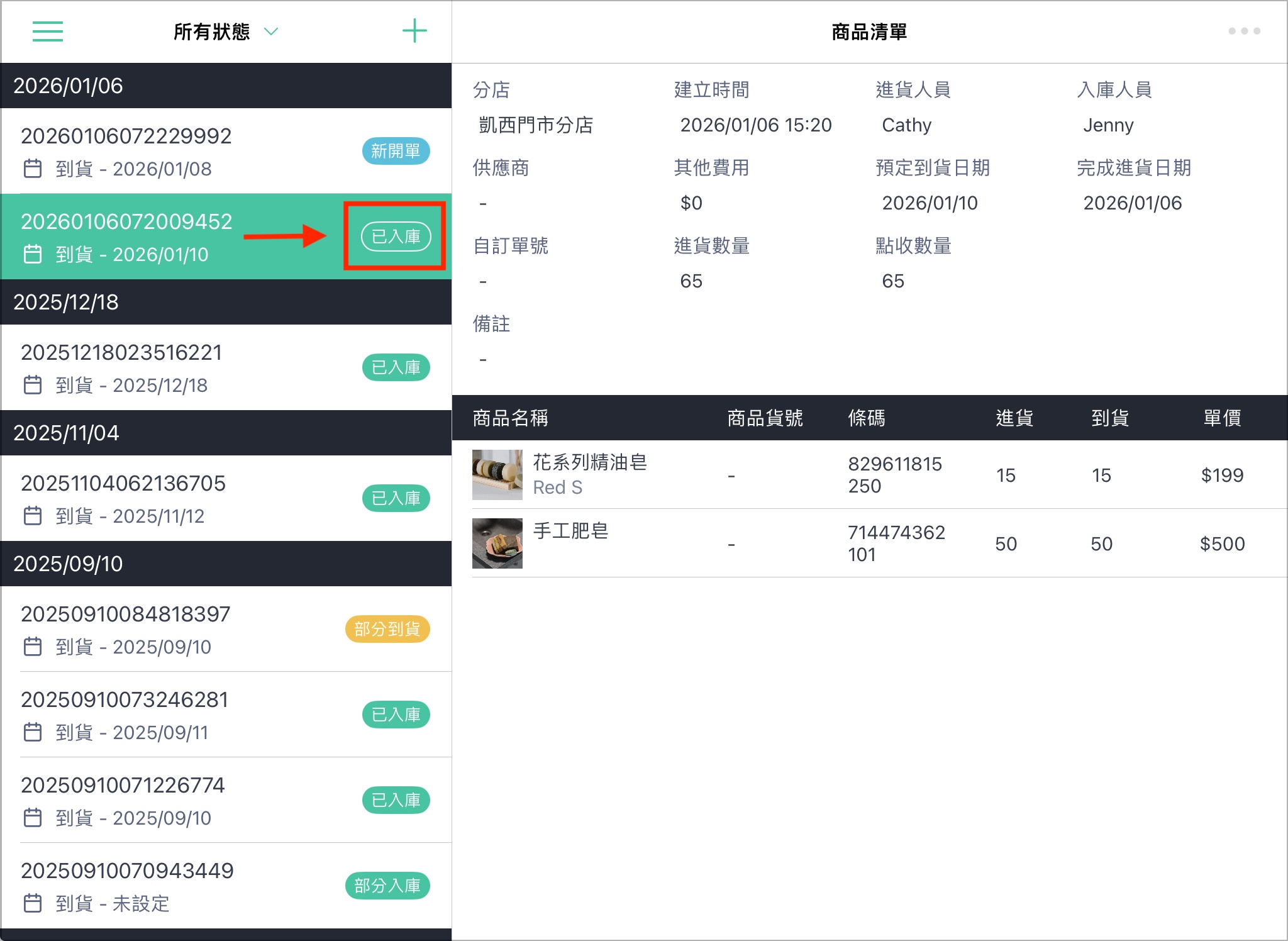This screenshot has height=941, width=1288.
Task: Click barcode 829611815250
Action: point(895,475)
